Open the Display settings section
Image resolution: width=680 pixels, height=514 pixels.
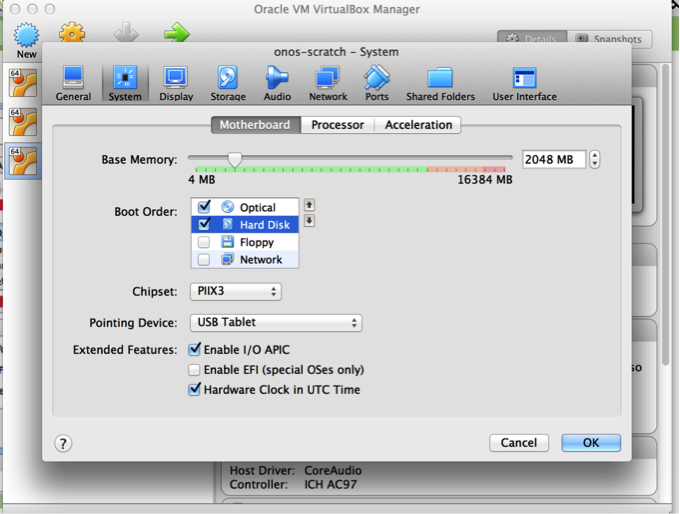tap(176, 83)
